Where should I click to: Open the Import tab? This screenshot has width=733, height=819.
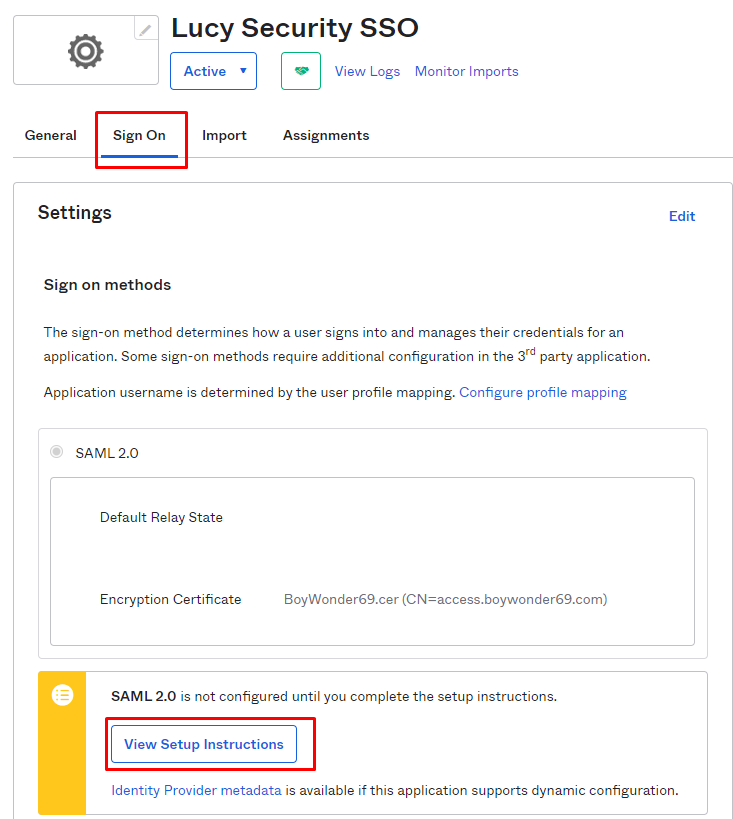pos(224,135)
